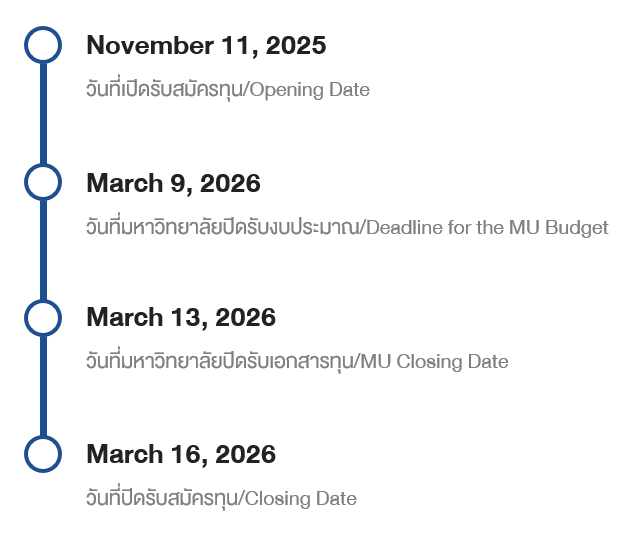Click the timeline circle next to March 13, 2026
This screenshot has height=534, width=640.
(43, 317)
